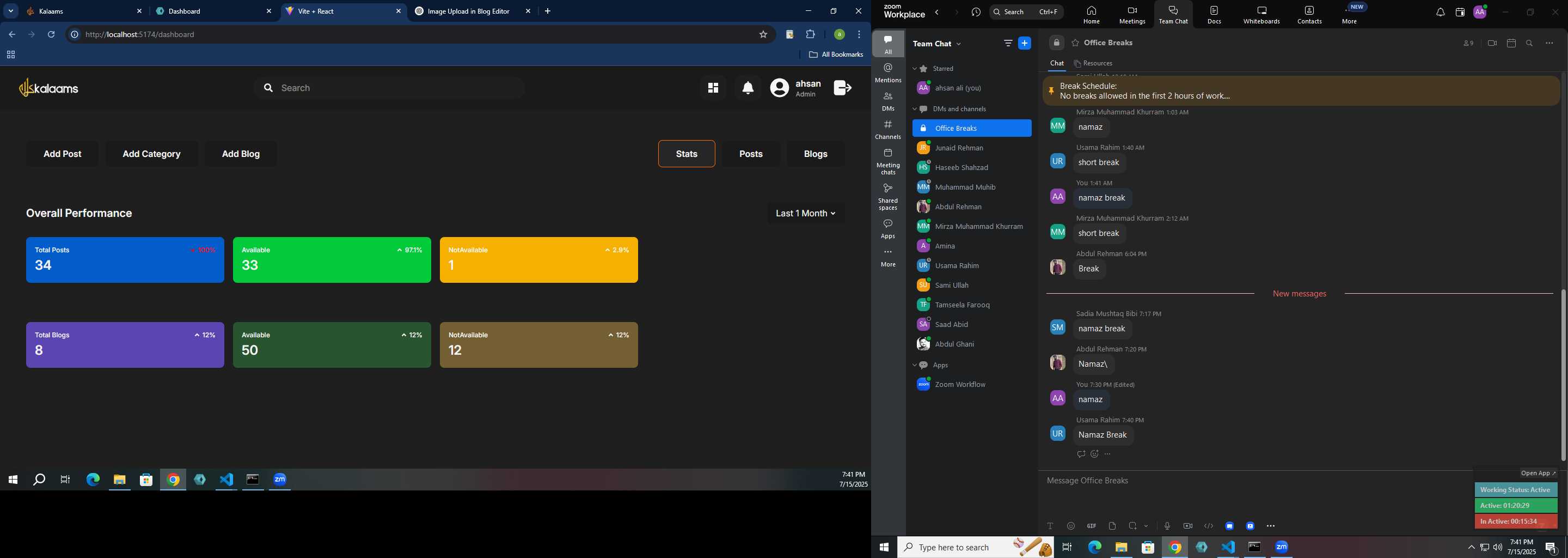Open the dashboard grid icon in Kalaams header
Screen dimensions: 1568x558
(x=713, y=88)
